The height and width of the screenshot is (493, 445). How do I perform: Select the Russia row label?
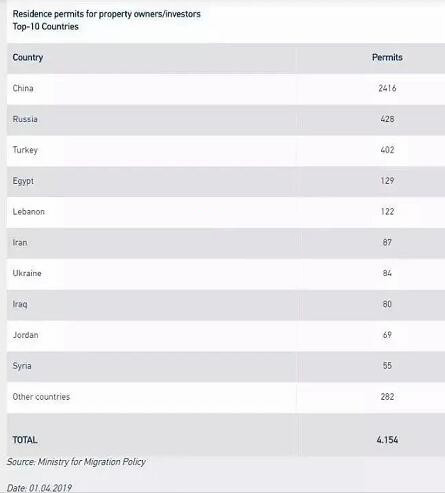pos(25,119)
